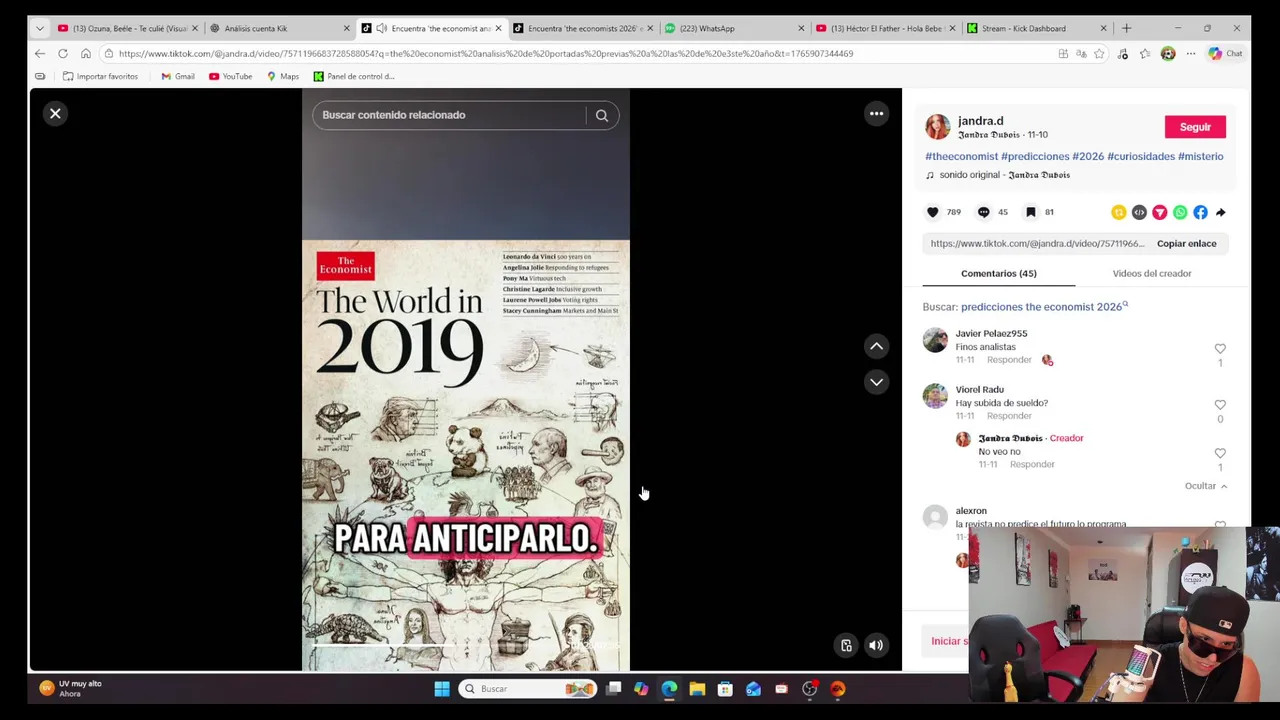Open Gmail bookmark
This screenshot has width=1280, height=720.
click(178, 76)
